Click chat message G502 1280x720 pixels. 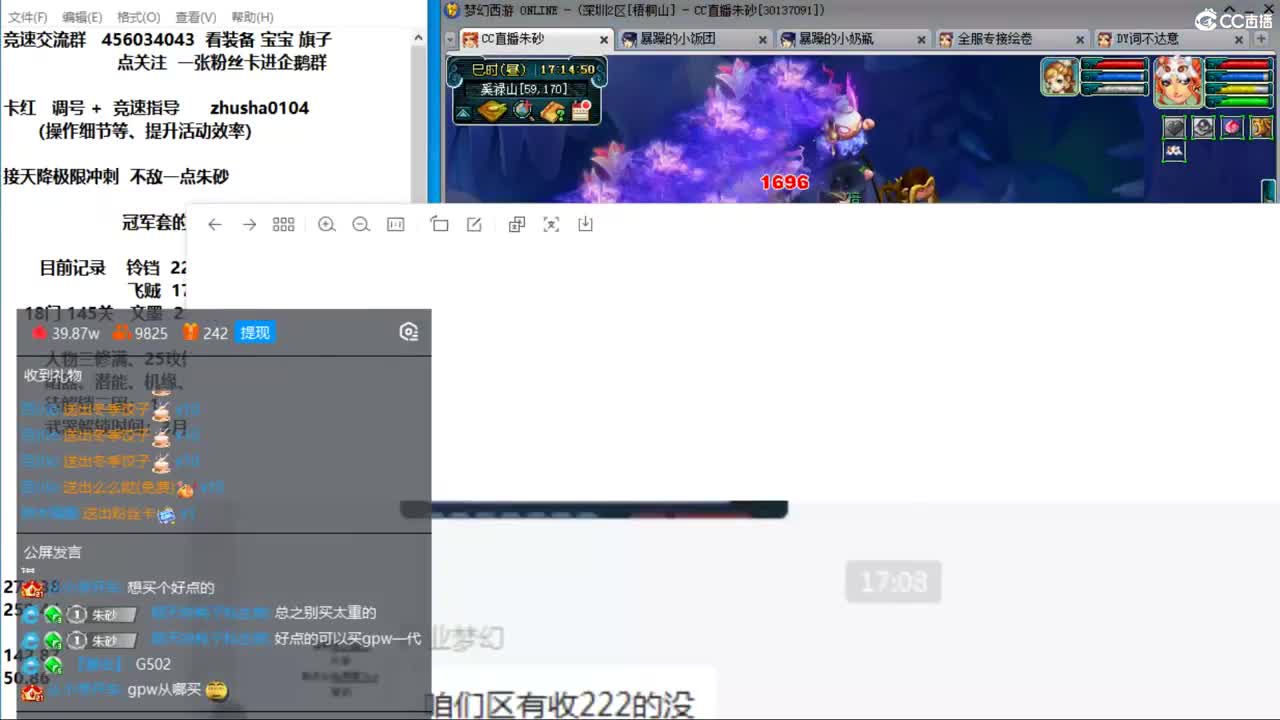click(153, 664)
